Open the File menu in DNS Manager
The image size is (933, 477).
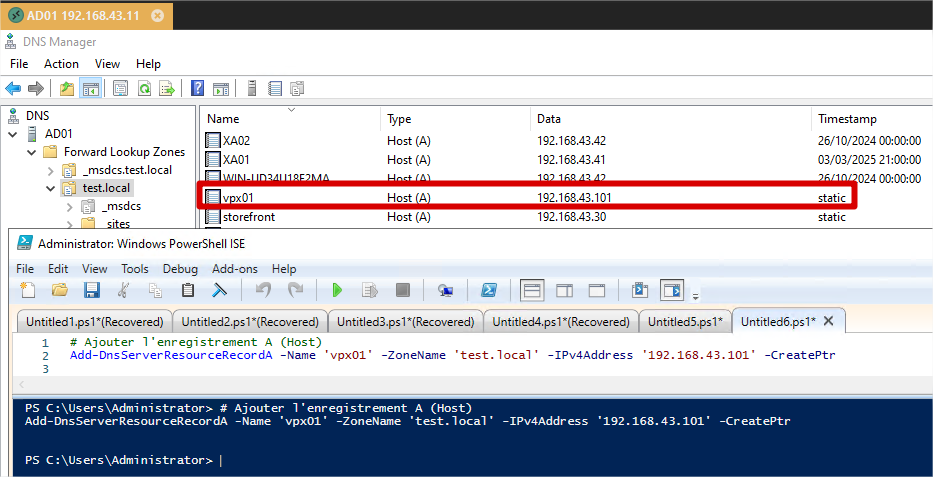(19, 64)
